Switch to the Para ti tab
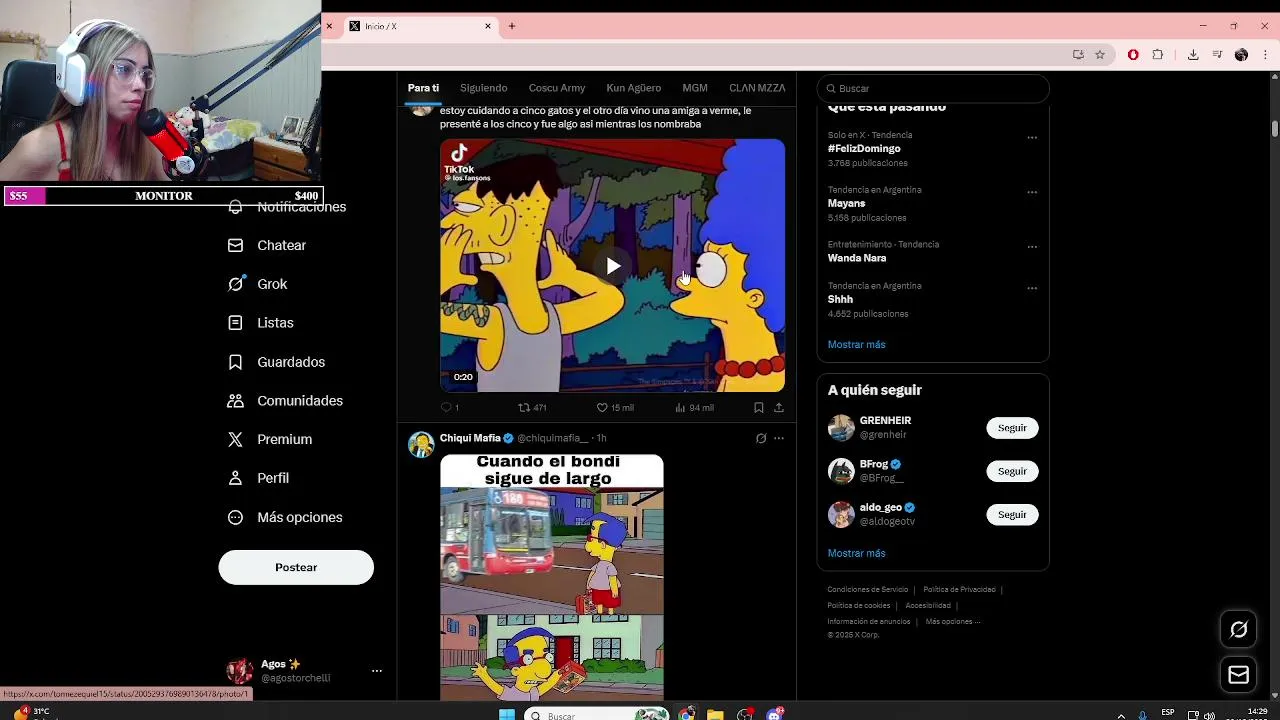1280x720 pixels. pyautogui.click(x=423, y=88)
